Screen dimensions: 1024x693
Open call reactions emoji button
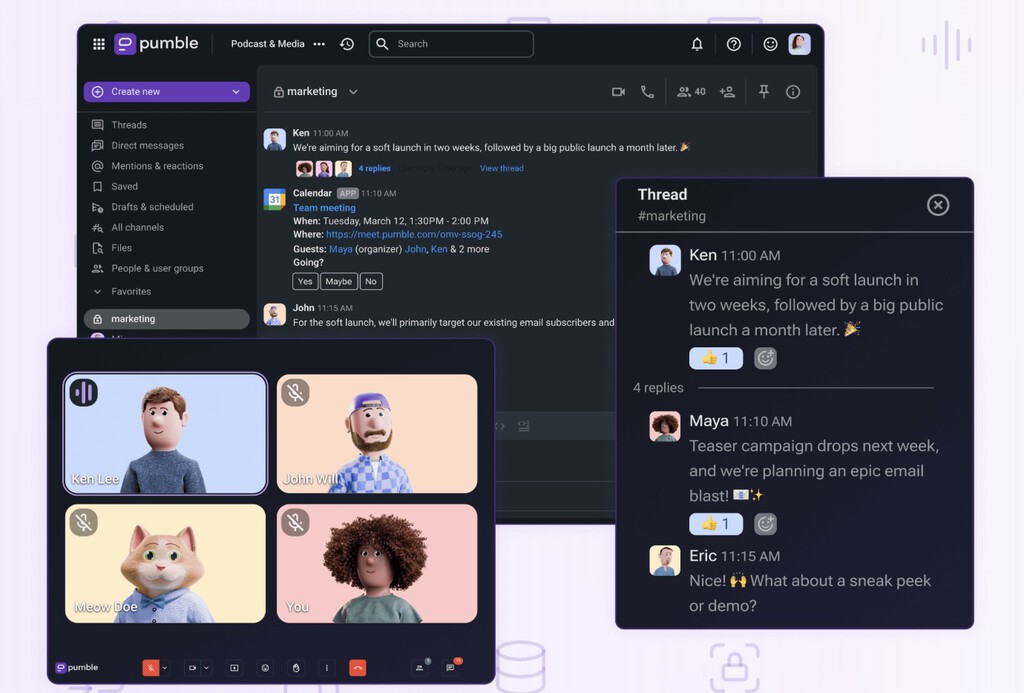click(x=265, y=668)
